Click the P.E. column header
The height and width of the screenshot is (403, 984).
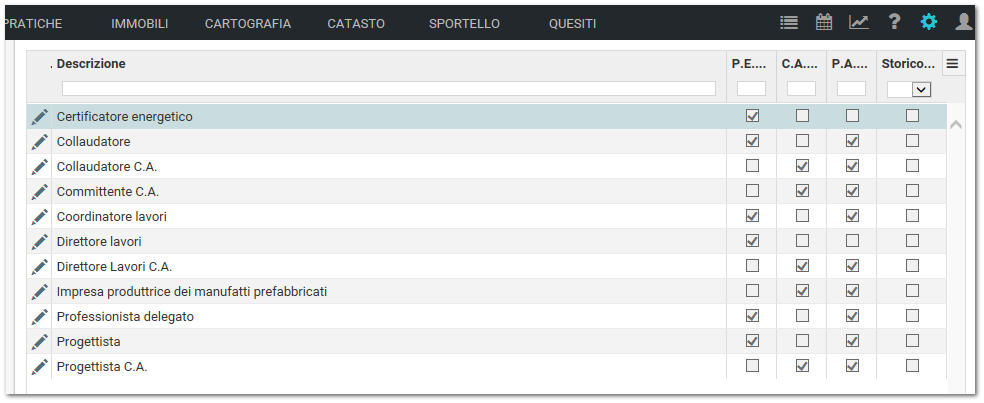(x=749, y=63)
